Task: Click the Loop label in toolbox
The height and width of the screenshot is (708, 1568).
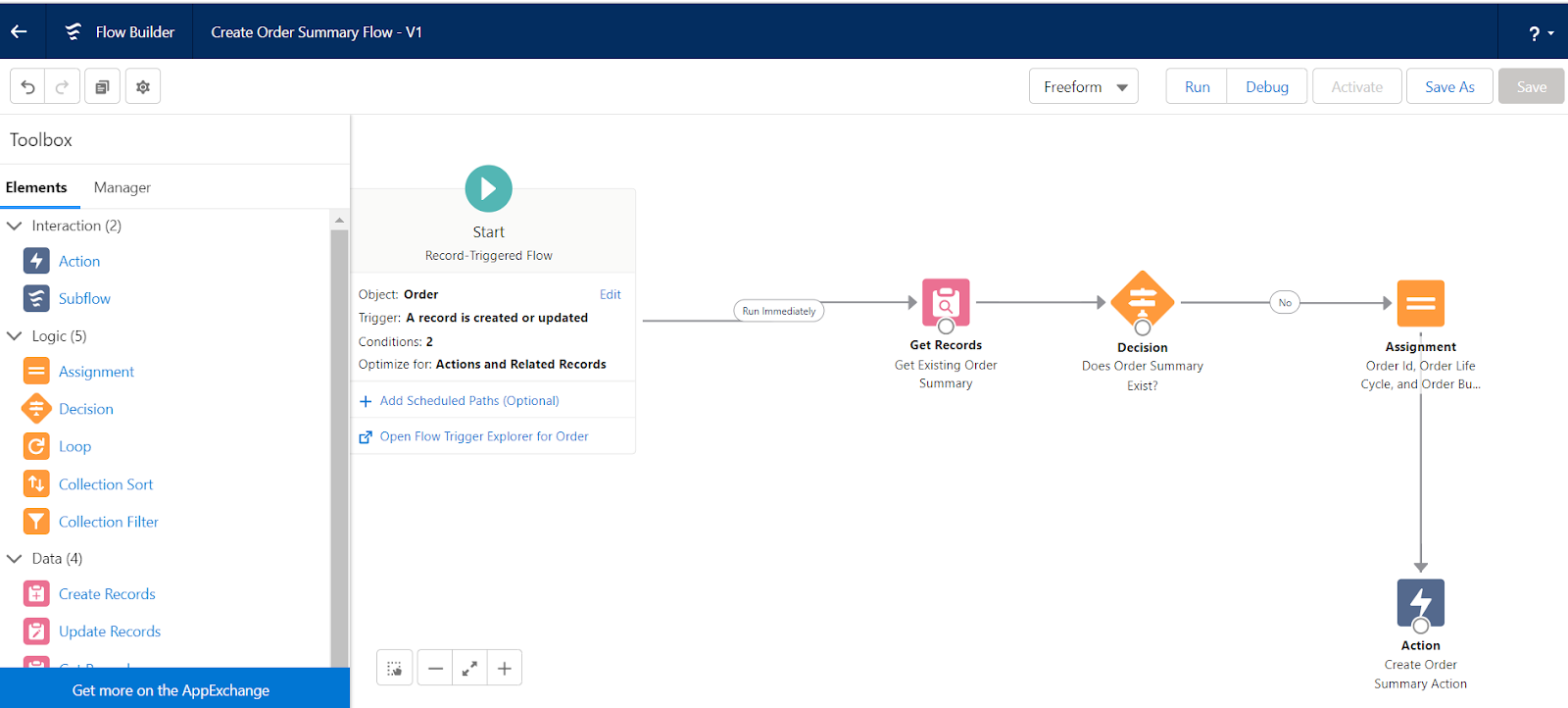Action: click(74, 446)
